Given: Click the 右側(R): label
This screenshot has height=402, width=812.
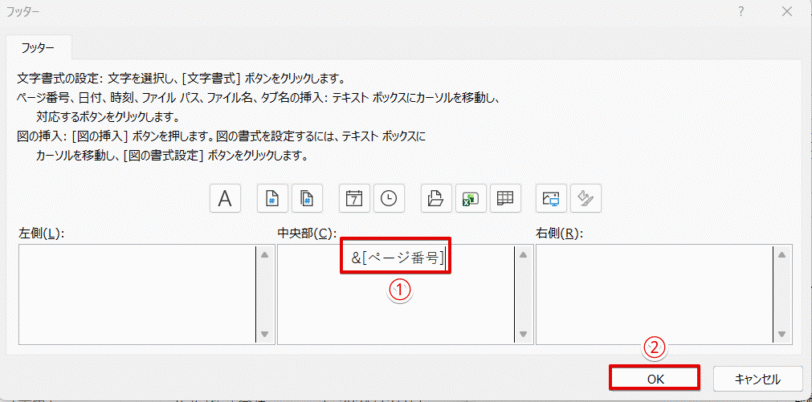Looking at the screenshot, I should point(560,233).
